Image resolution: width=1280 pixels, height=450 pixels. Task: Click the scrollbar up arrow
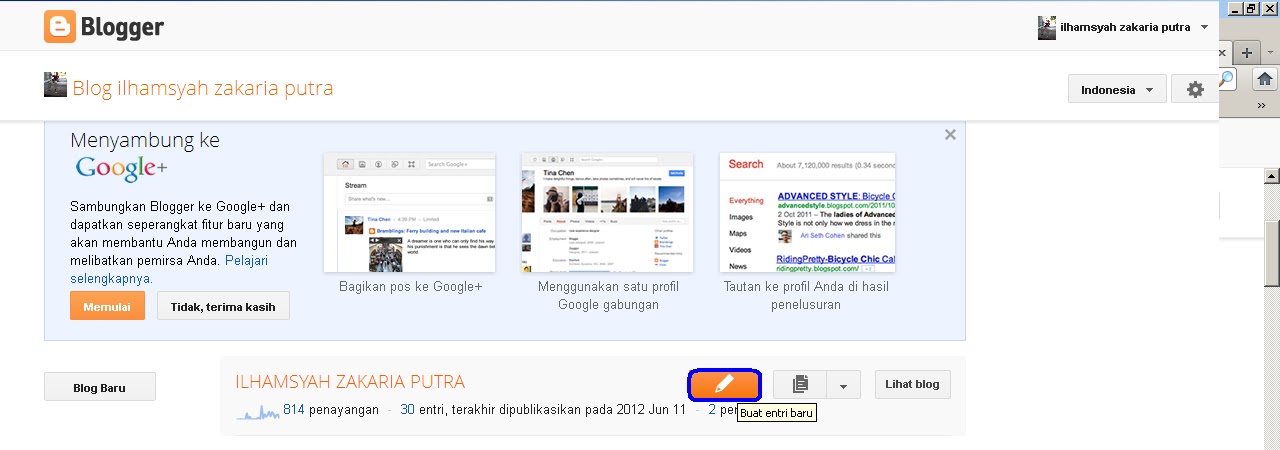pyautogui.click(x=1271, y=175)
